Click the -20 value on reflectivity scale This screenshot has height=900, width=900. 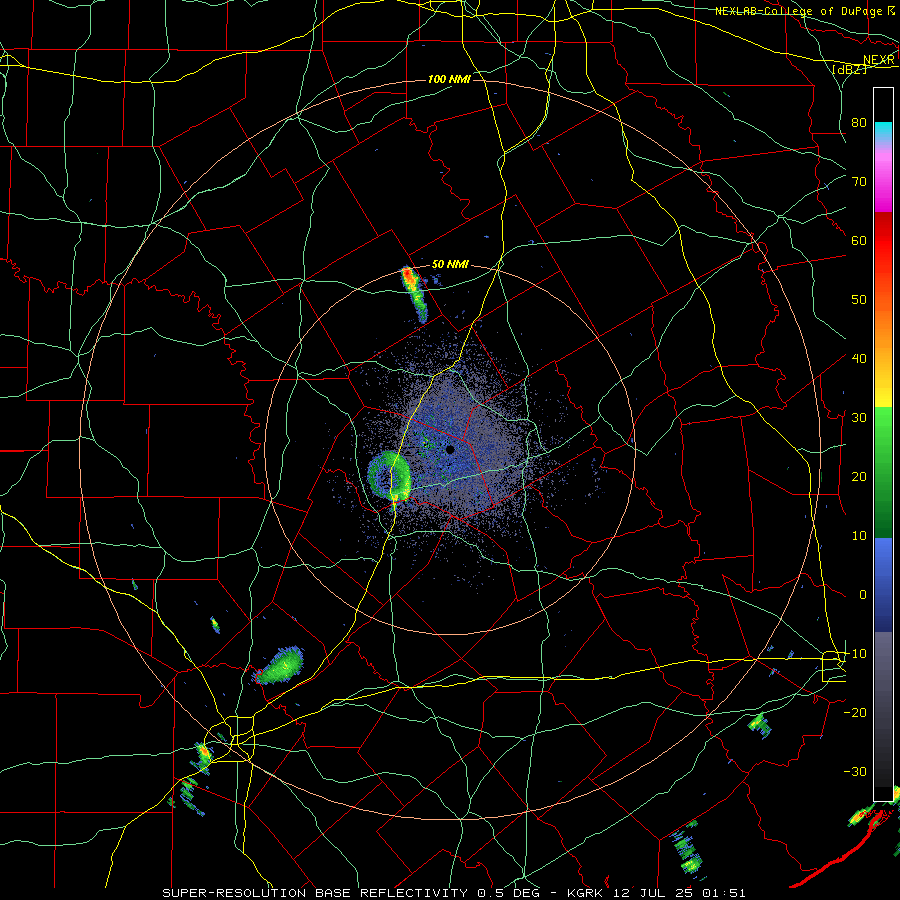(x=855, y=712)
